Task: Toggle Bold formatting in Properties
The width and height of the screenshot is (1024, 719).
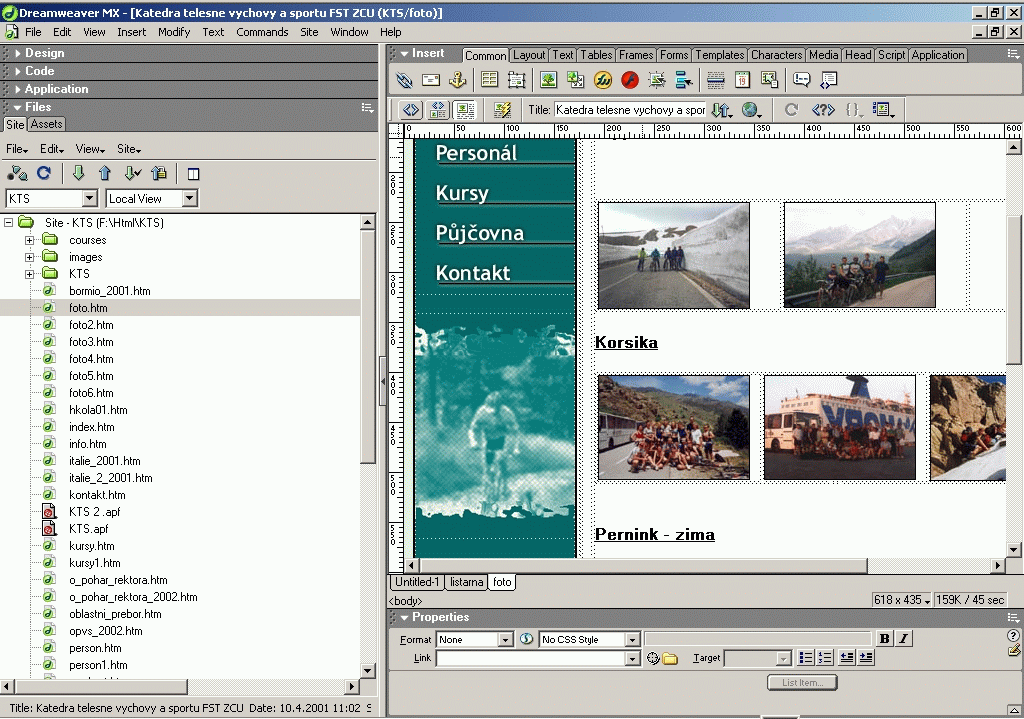Action: pos(884,639)
